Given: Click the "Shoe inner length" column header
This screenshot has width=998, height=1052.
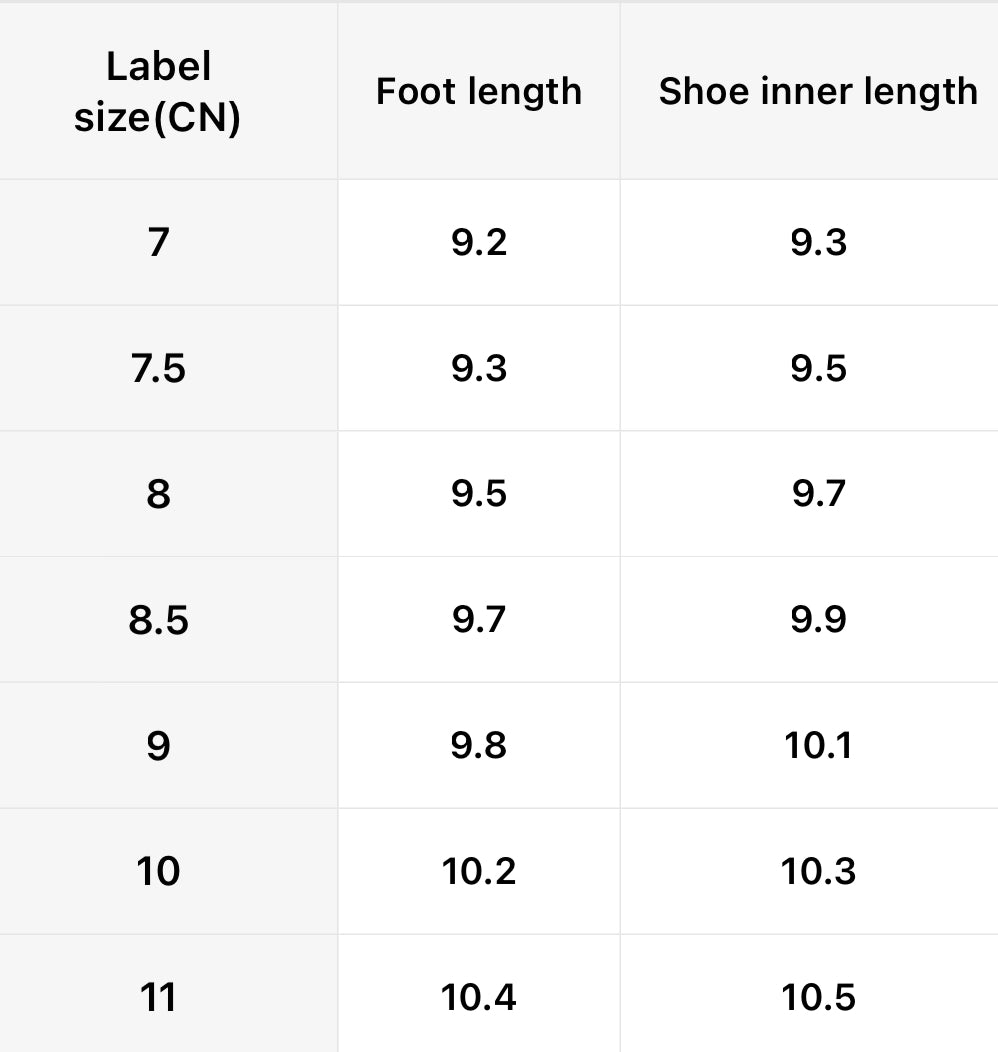Looking at the screenshot, I should click(x=817, y=92).
